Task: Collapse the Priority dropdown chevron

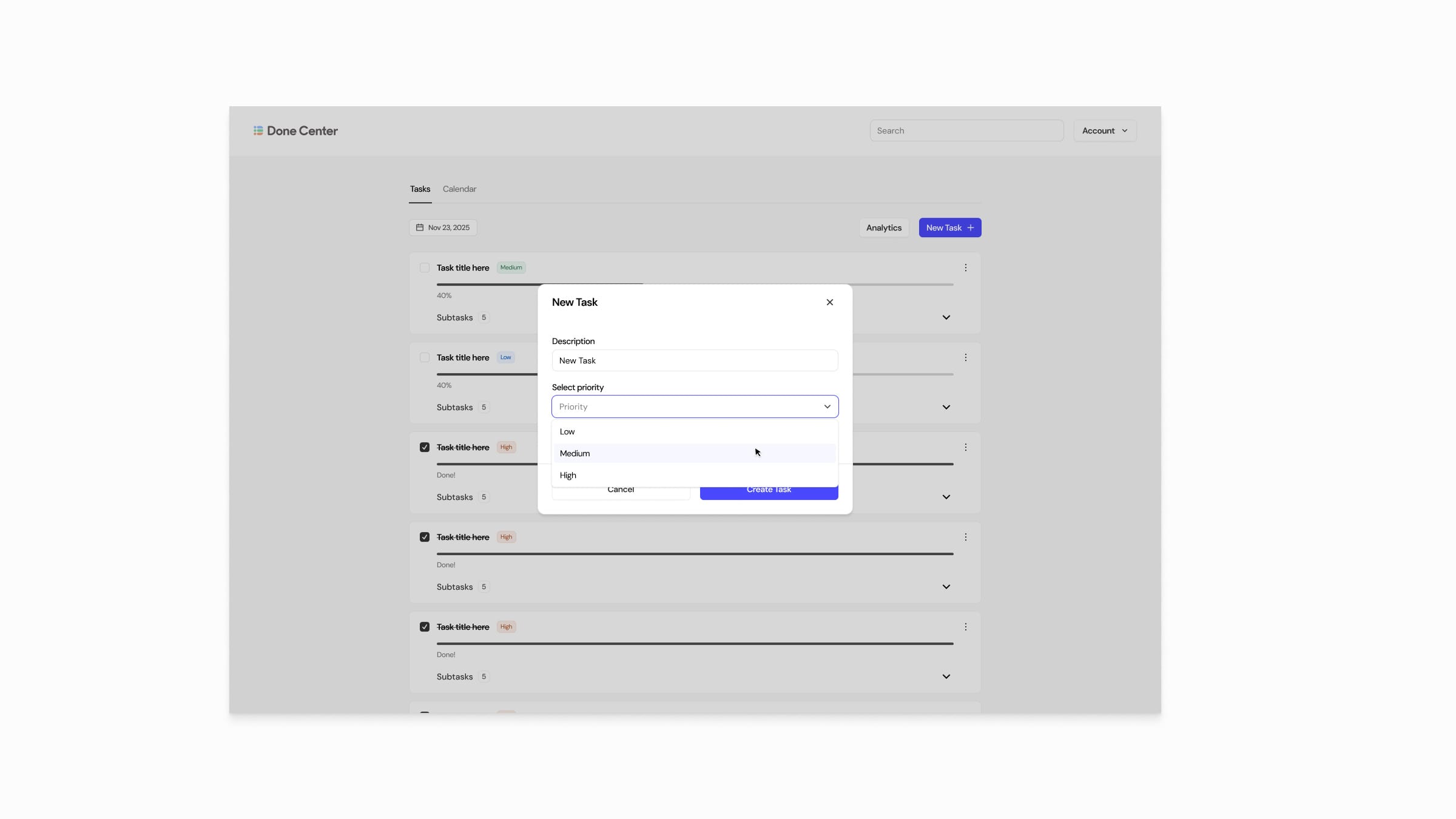Action: [827, 406]
